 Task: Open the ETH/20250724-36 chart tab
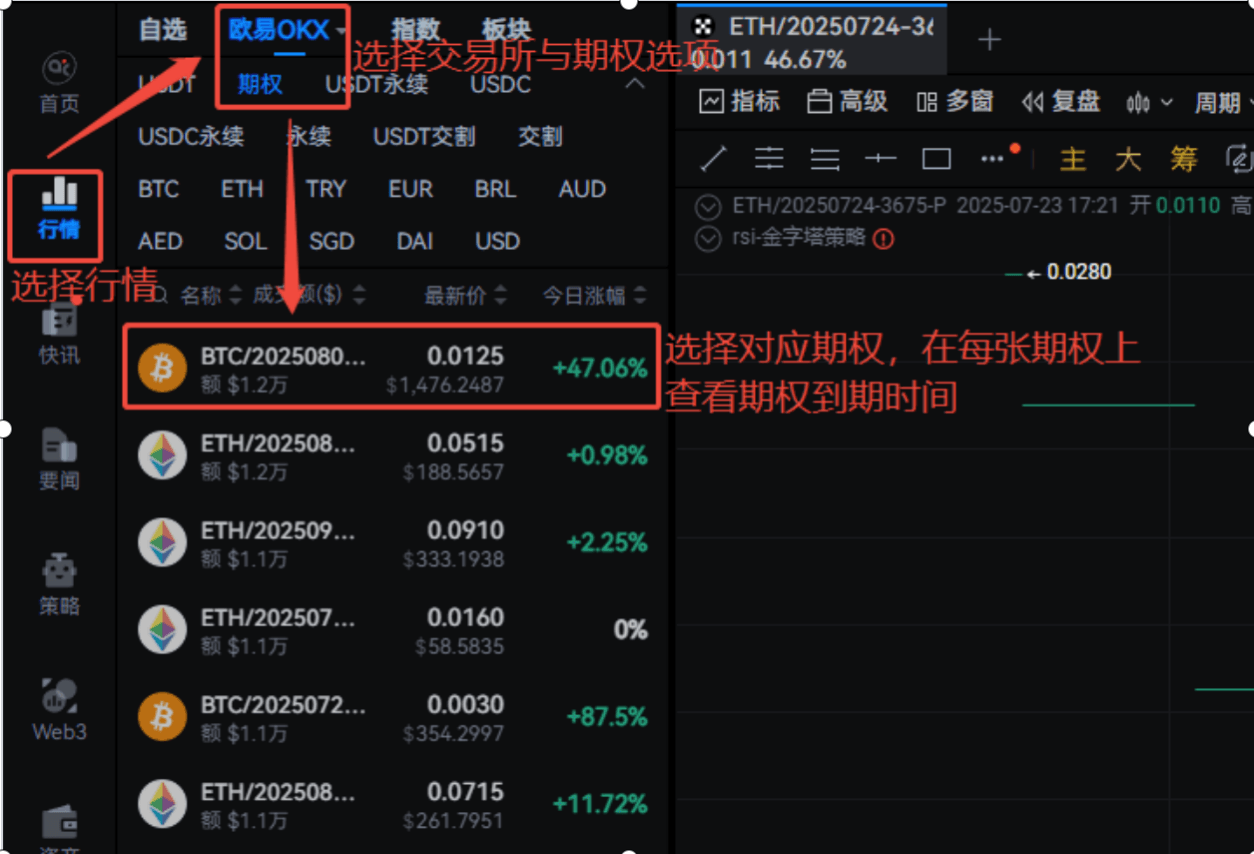[x=812, y=40]
